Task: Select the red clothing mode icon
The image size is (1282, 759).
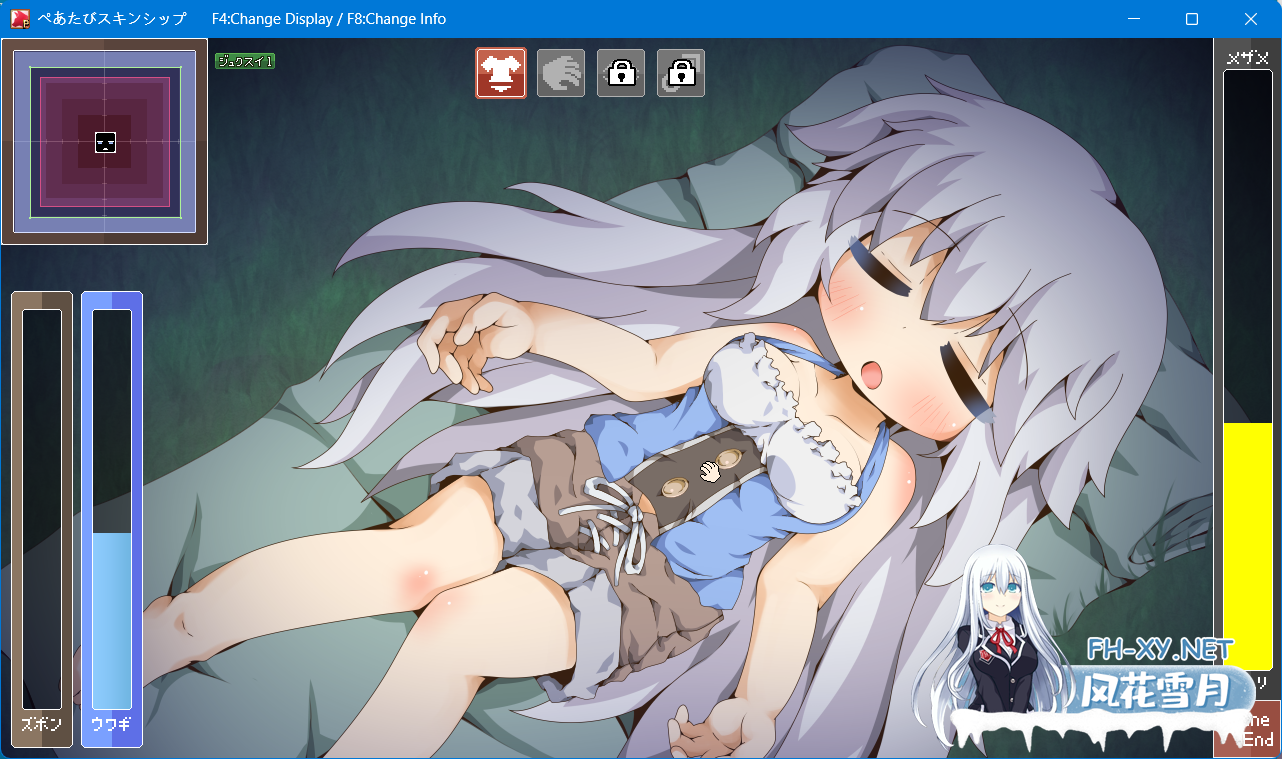Action: tap(500, 73)
